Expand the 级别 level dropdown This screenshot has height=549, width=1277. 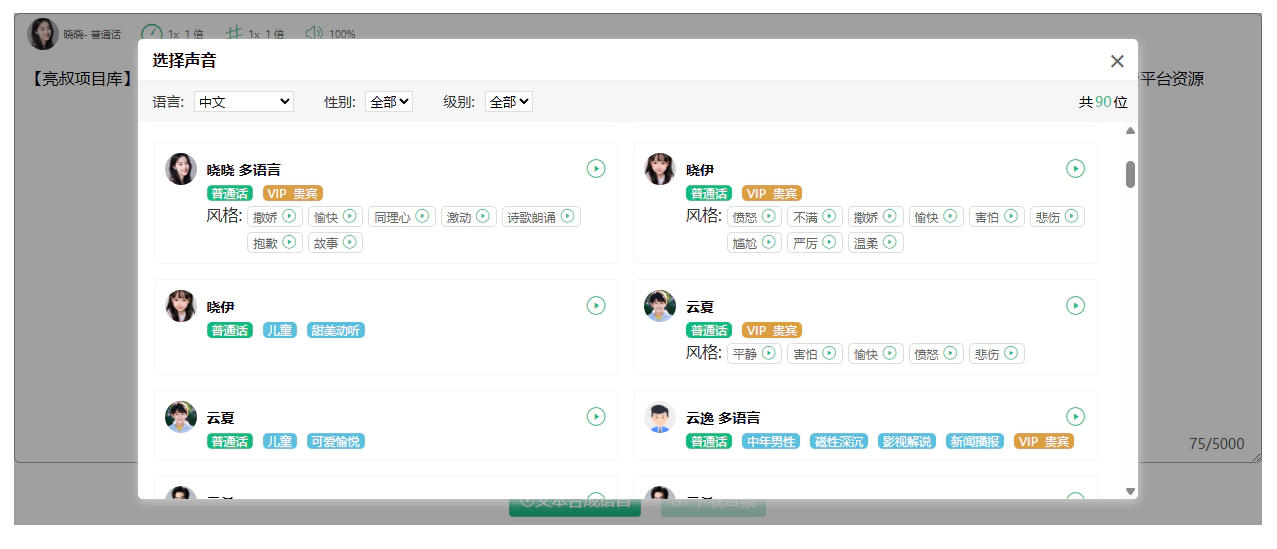point(508,101)
